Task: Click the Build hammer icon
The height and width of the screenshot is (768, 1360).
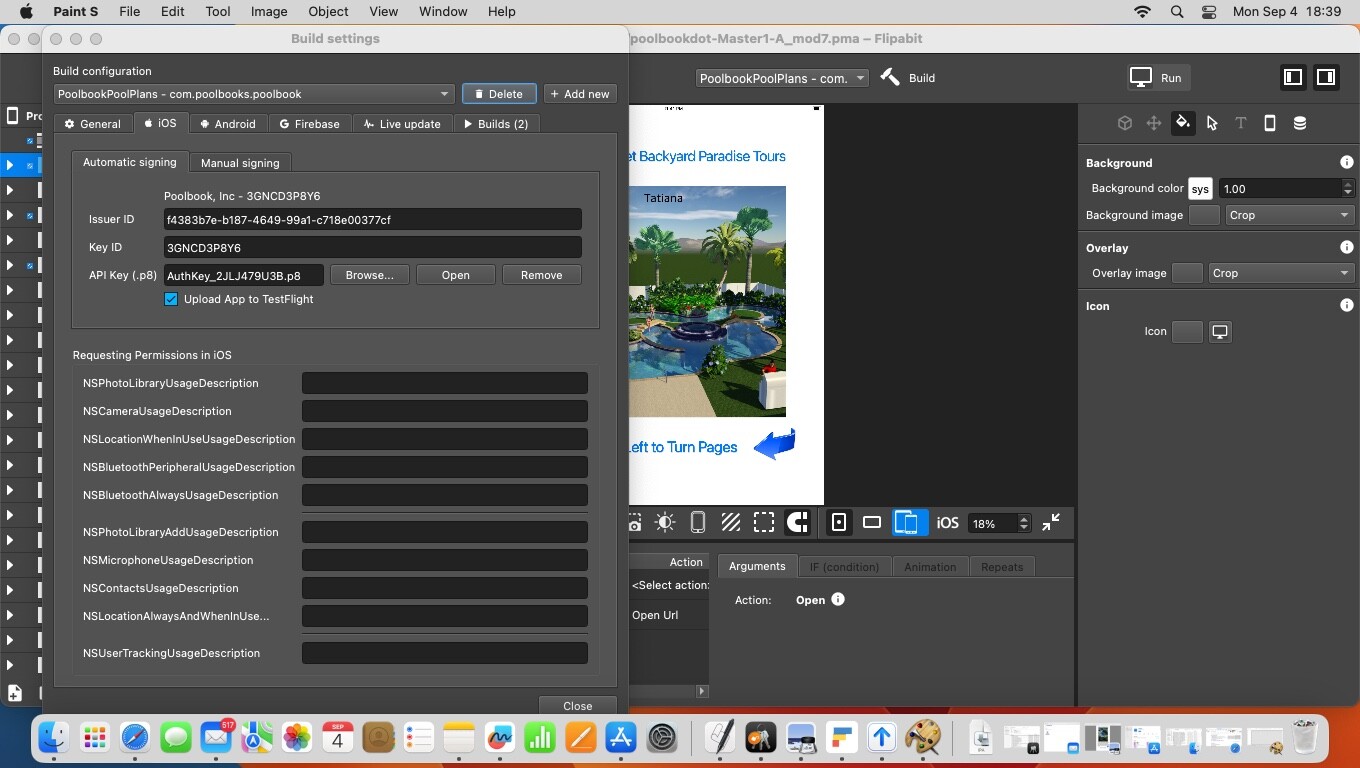Action: click(x=890, y=77)
